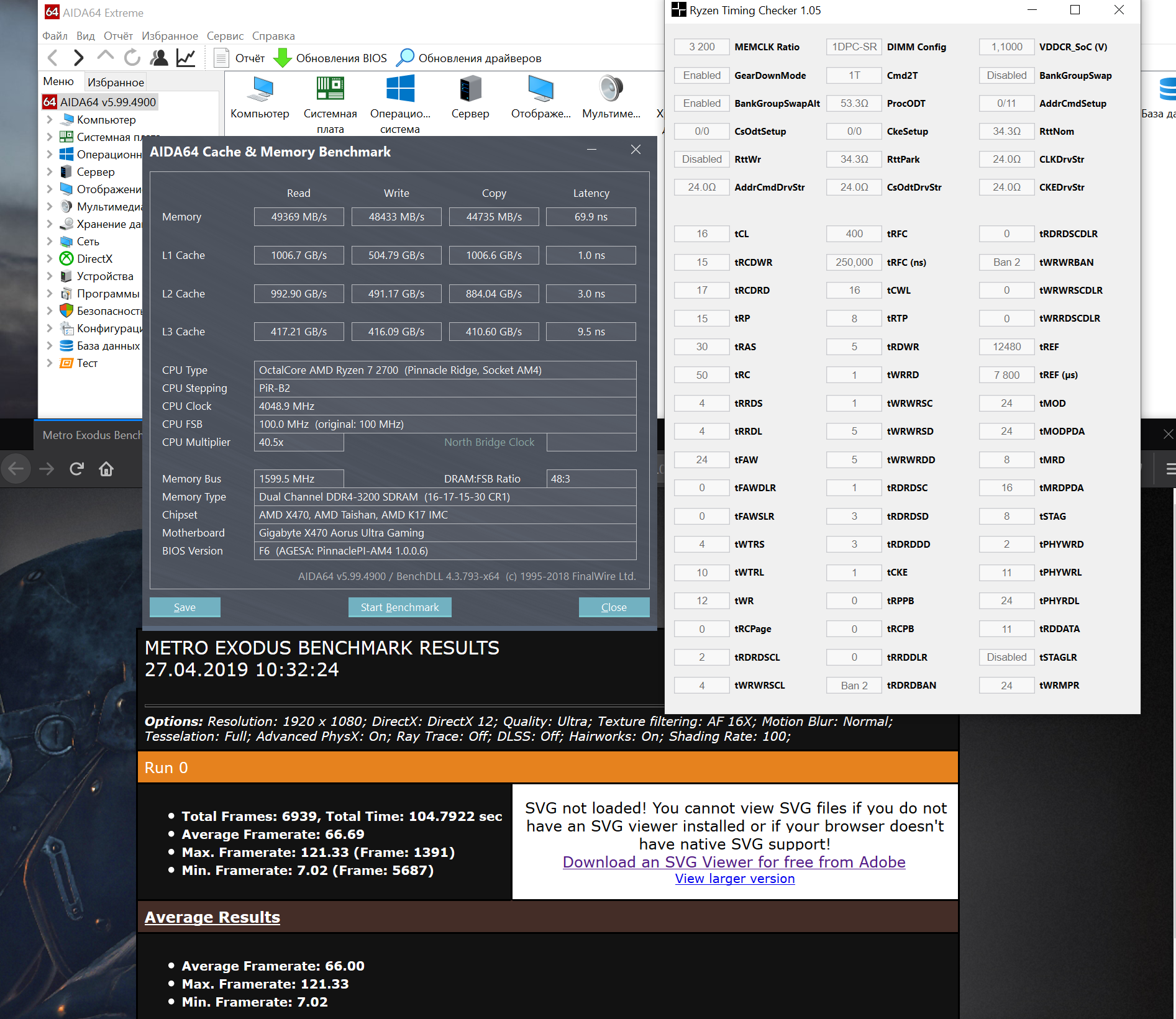Open the Системная плата large icon
The height and width of the screenshot is (1019, 1176).
point(330,104)
